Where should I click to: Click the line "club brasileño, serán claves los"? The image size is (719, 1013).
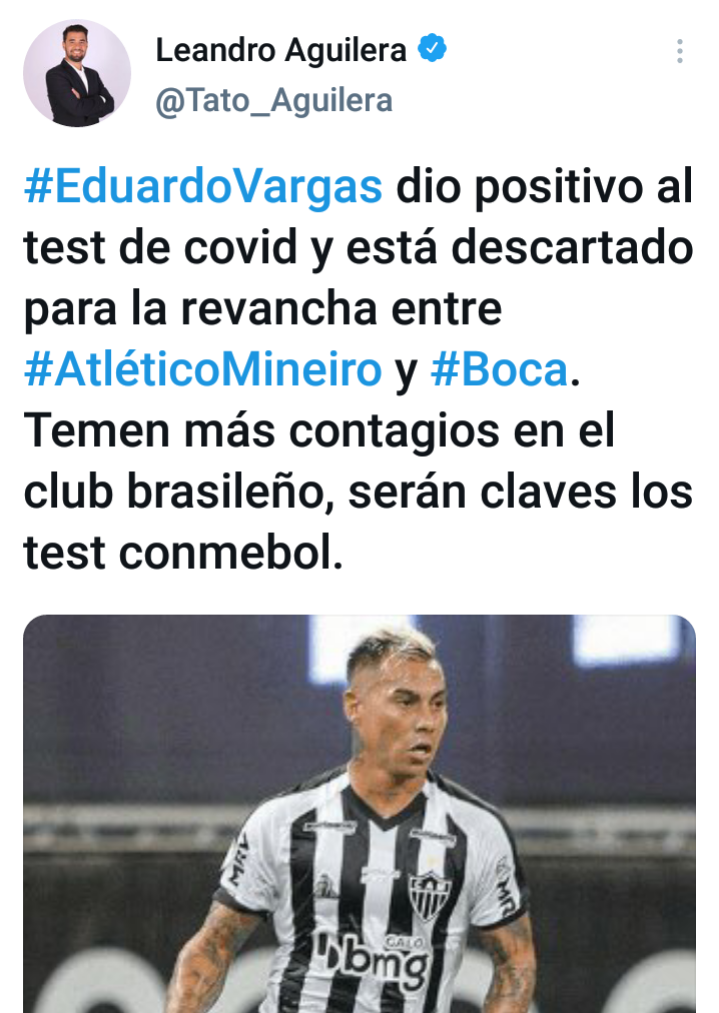359,492
